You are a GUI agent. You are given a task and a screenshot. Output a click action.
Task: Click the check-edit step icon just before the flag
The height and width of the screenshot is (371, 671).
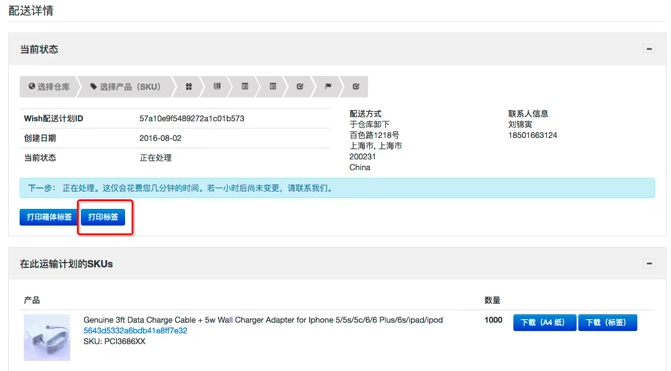[x=300, y=86]
